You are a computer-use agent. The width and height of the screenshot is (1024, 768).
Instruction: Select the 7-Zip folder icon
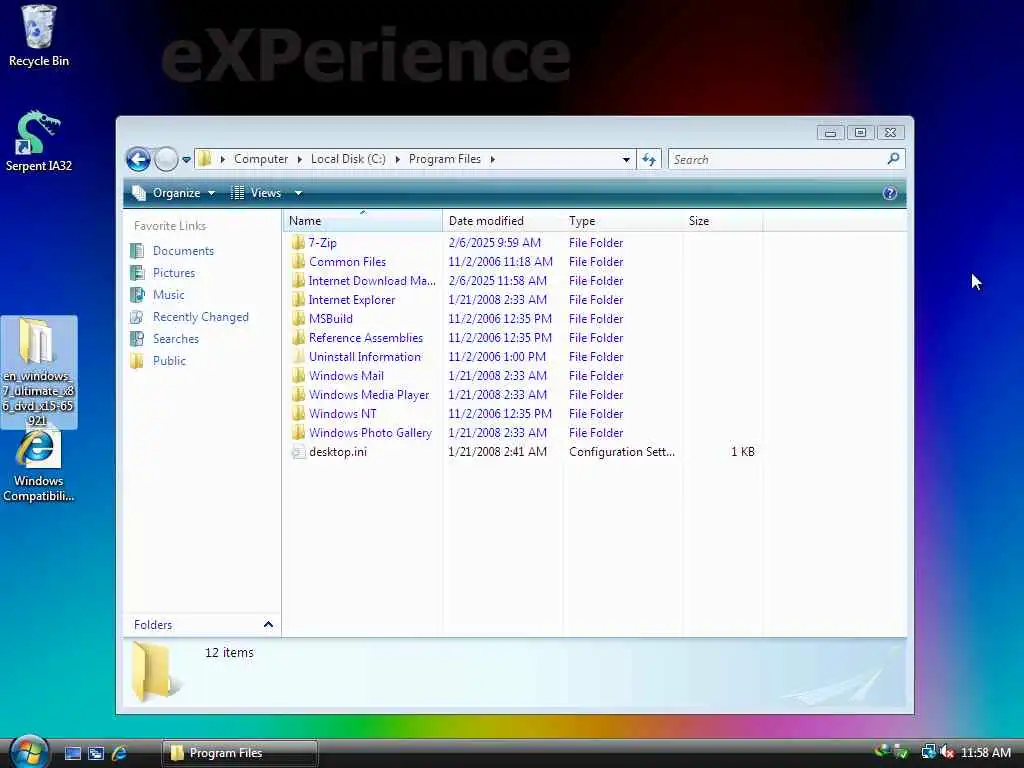tap(298, 243)
